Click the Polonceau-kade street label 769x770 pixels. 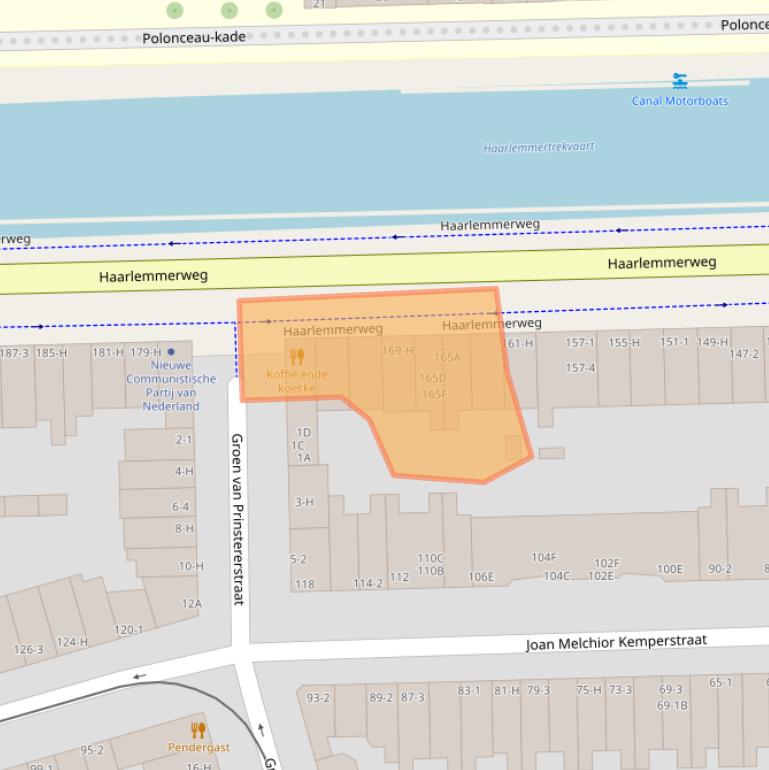(x=194, y=38)
